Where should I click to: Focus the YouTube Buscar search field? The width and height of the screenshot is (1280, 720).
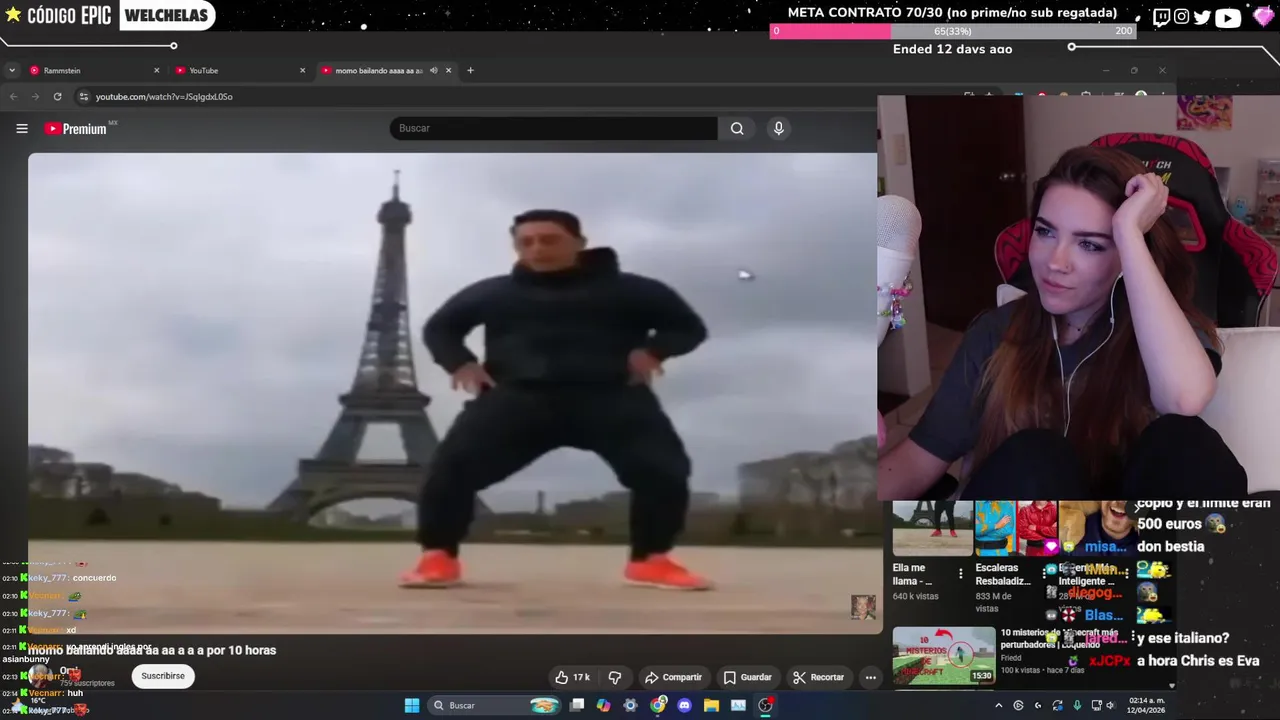(x=553, y=128)
